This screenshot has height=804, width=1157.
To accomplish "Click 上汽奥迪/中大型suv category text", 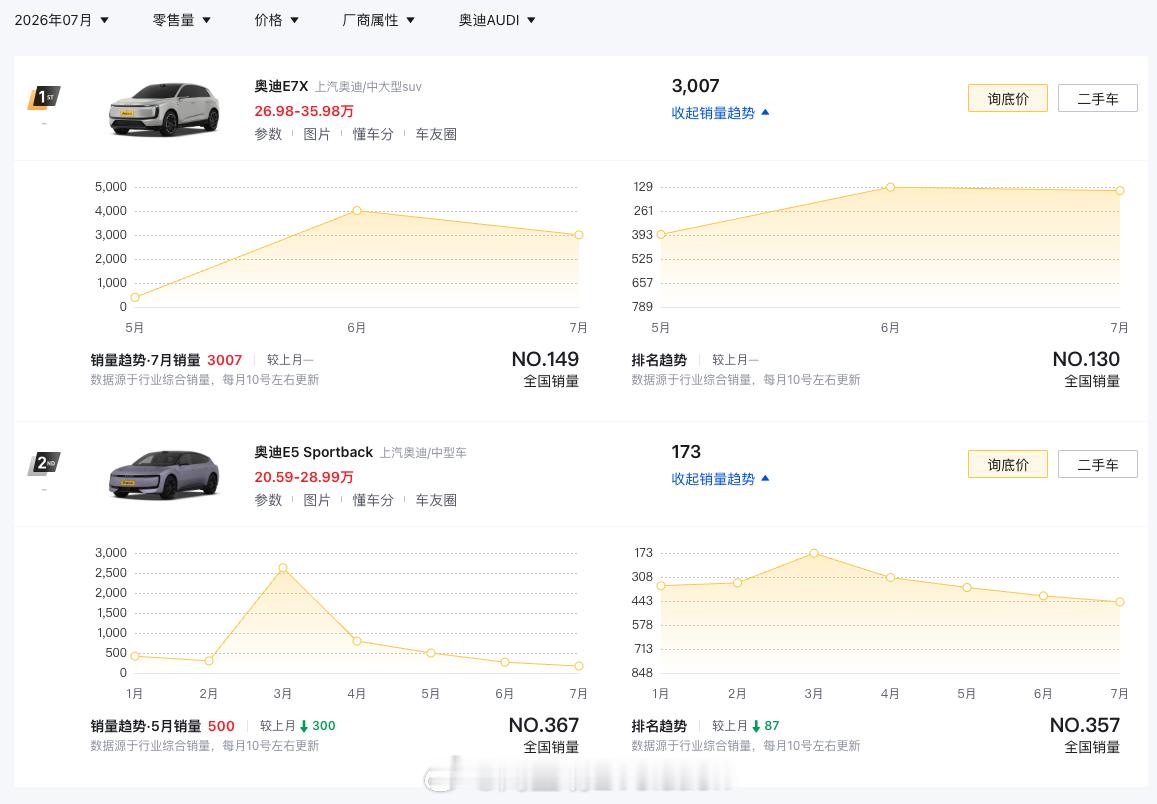I will (x=368, y=87).
